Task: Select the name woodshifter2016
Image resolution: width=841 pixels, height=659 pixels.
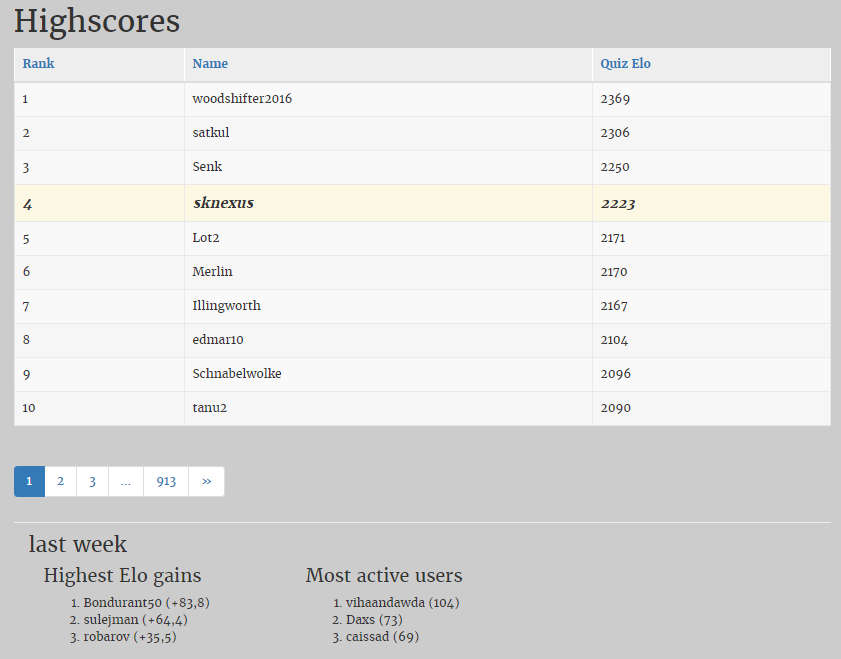Action: [x=242, y=99]
